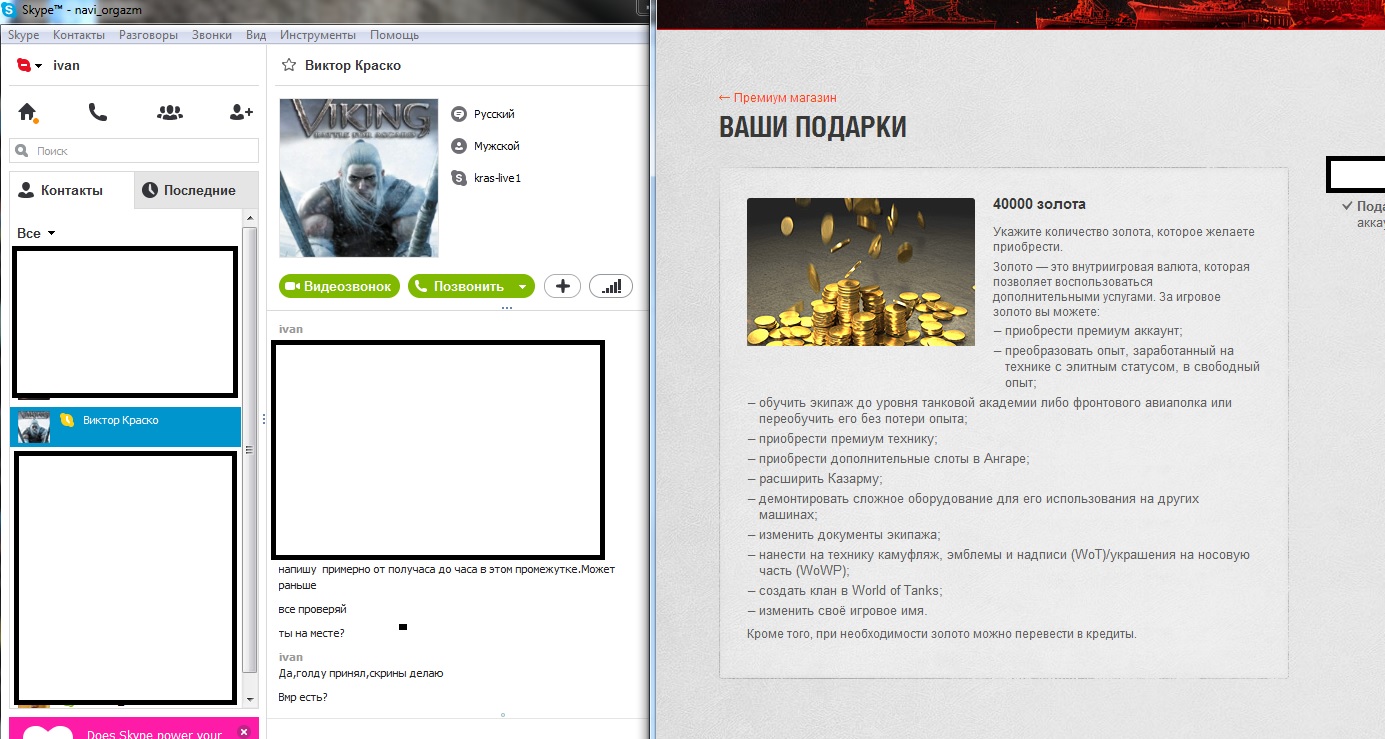
Task: Close the Skype ad banner
Action: click(x=244, y=732)
